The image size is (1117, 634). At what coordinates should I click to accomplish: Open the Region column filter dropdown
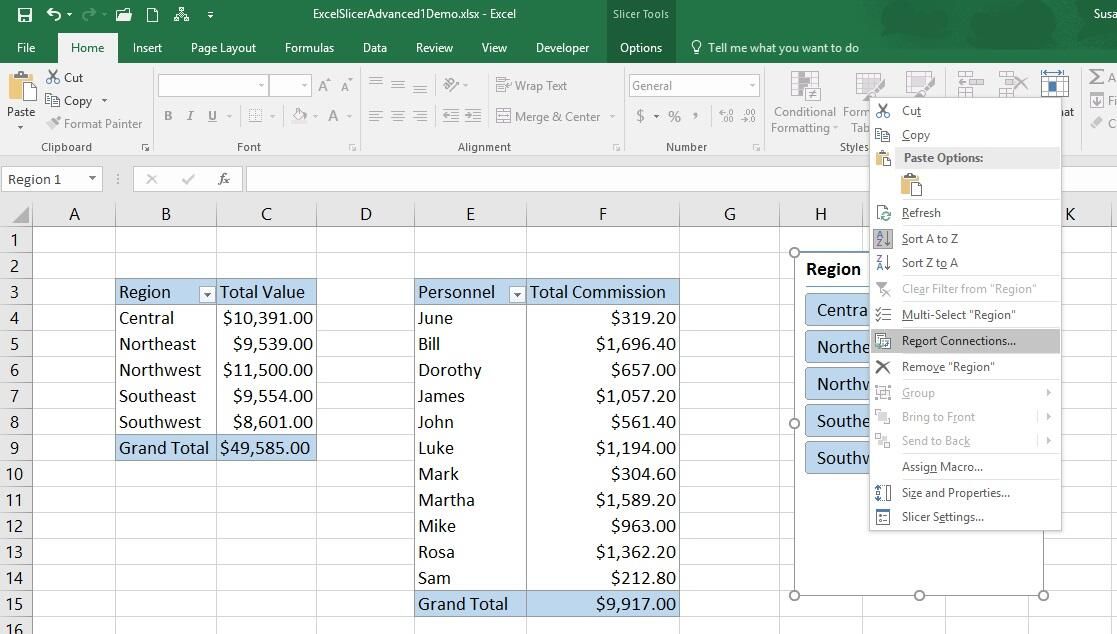click(x=207, y=292)
